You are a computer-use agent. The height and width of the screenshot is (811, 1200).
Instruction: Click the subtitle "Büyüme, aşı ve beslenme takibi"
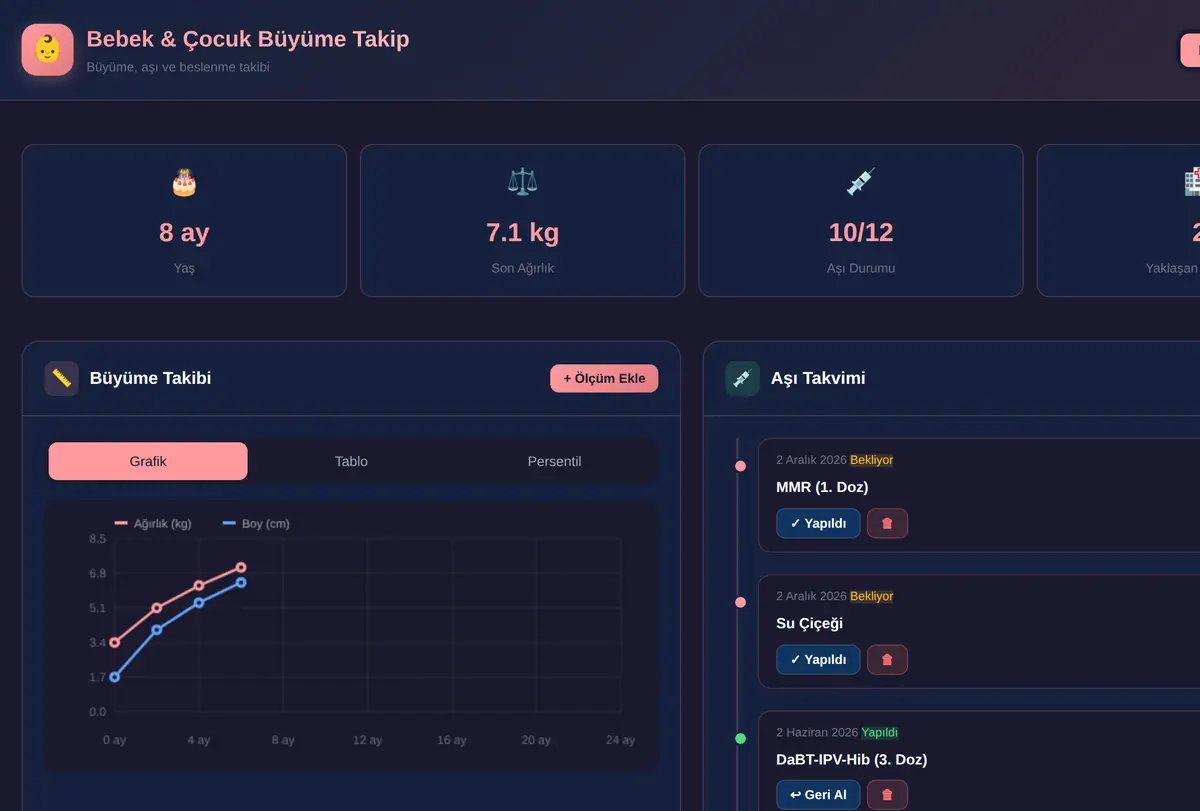(178, 67)
